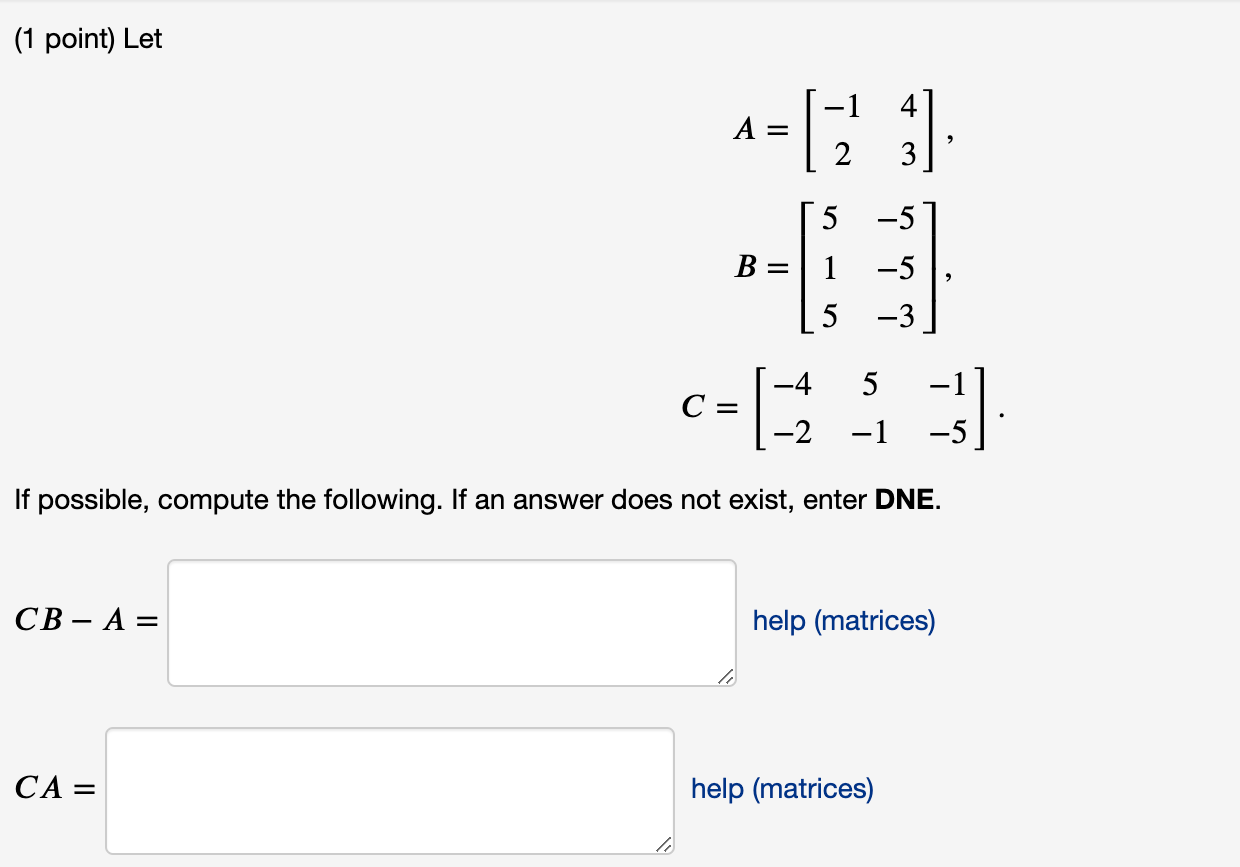Click the corner handle of the lower textarea
1240x867 pixels.
click(x=663, y=845)
